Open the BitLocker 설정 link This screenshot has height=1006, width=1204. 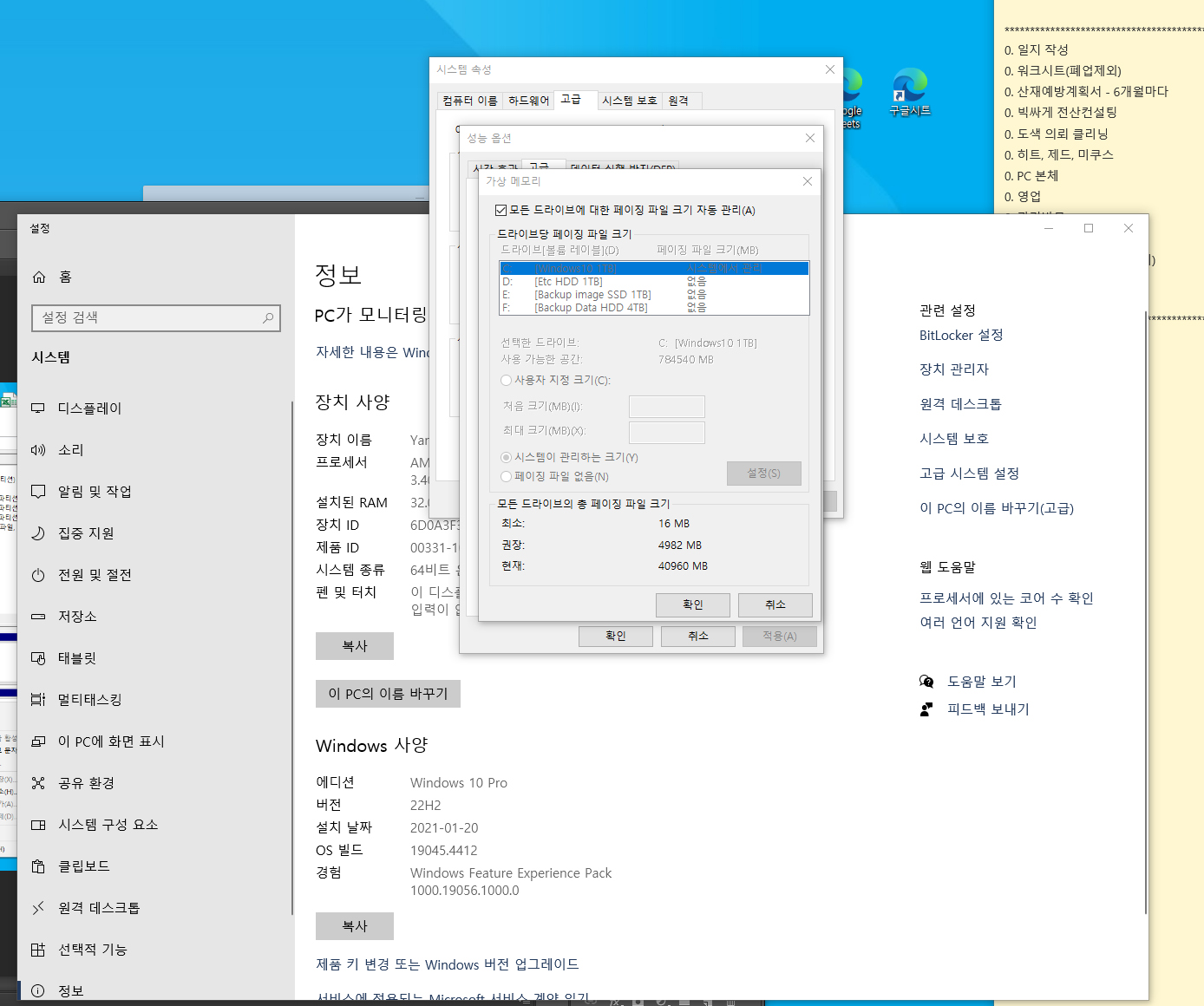pyautogui.click(x=961, y=336)
